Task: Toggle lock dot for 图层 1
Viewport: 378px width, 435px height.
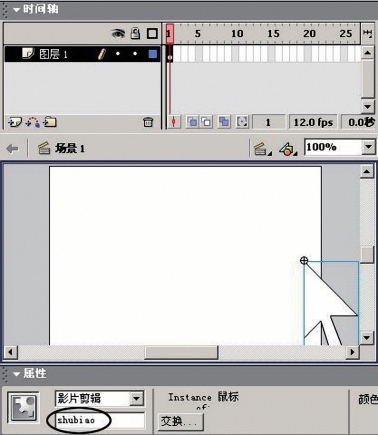Action: click(x=135, y=54)
